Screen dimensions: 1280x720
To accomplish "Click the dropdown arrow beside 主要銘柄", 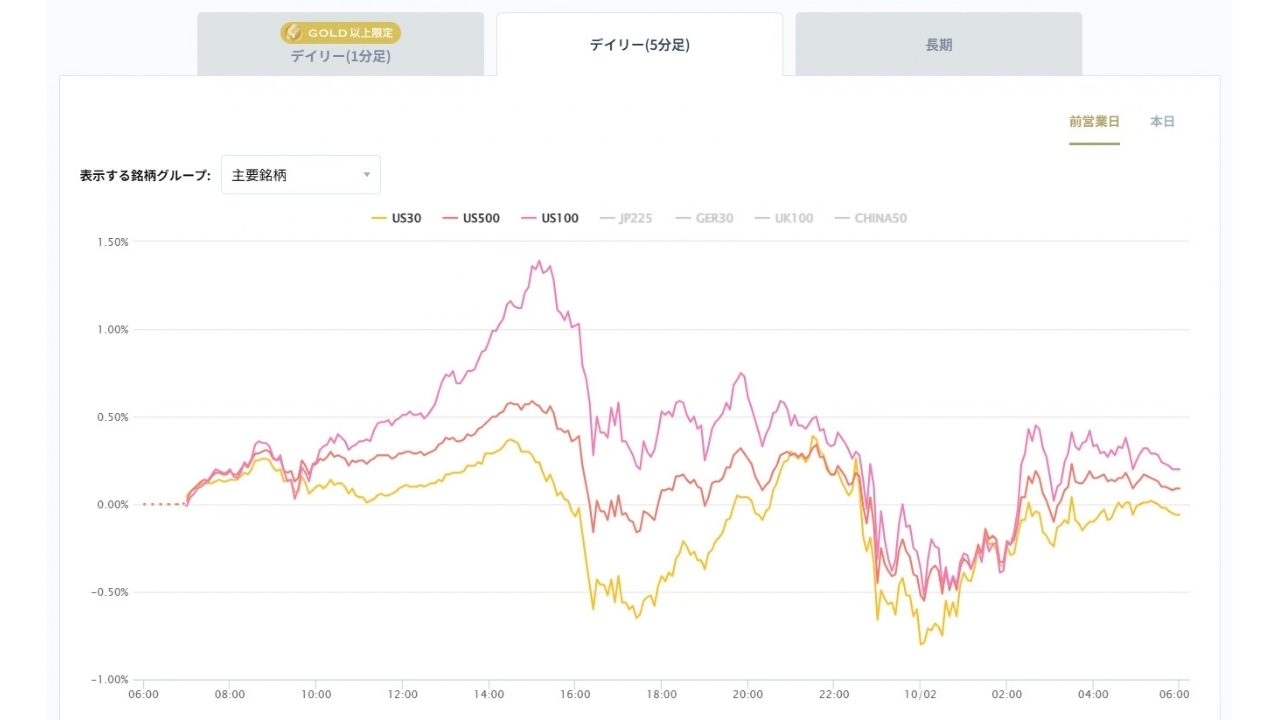I will (366, 175).
